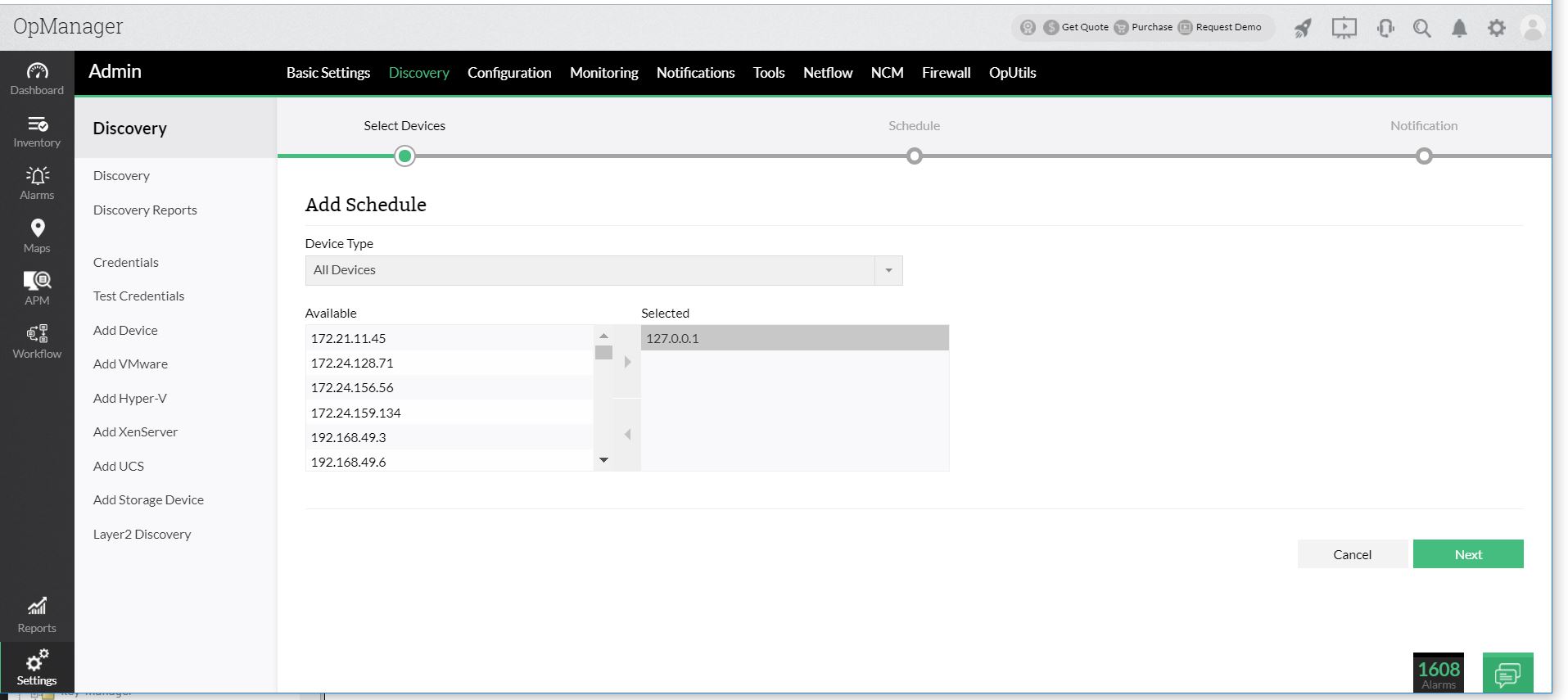The width and height of the screenshot is (1568, 700).
Task: Open the Dashboard from the sidebar
Action: coord(37,79)
